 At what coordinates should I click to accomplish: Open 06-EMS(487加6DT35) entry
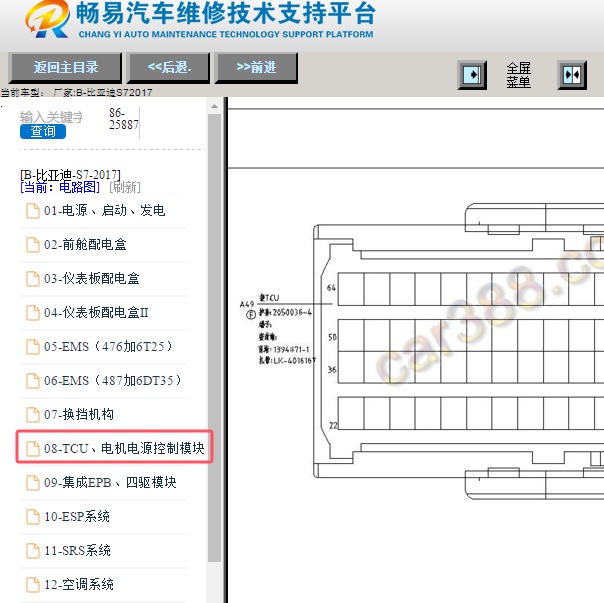pyautogui.click(x=112, y=381)
